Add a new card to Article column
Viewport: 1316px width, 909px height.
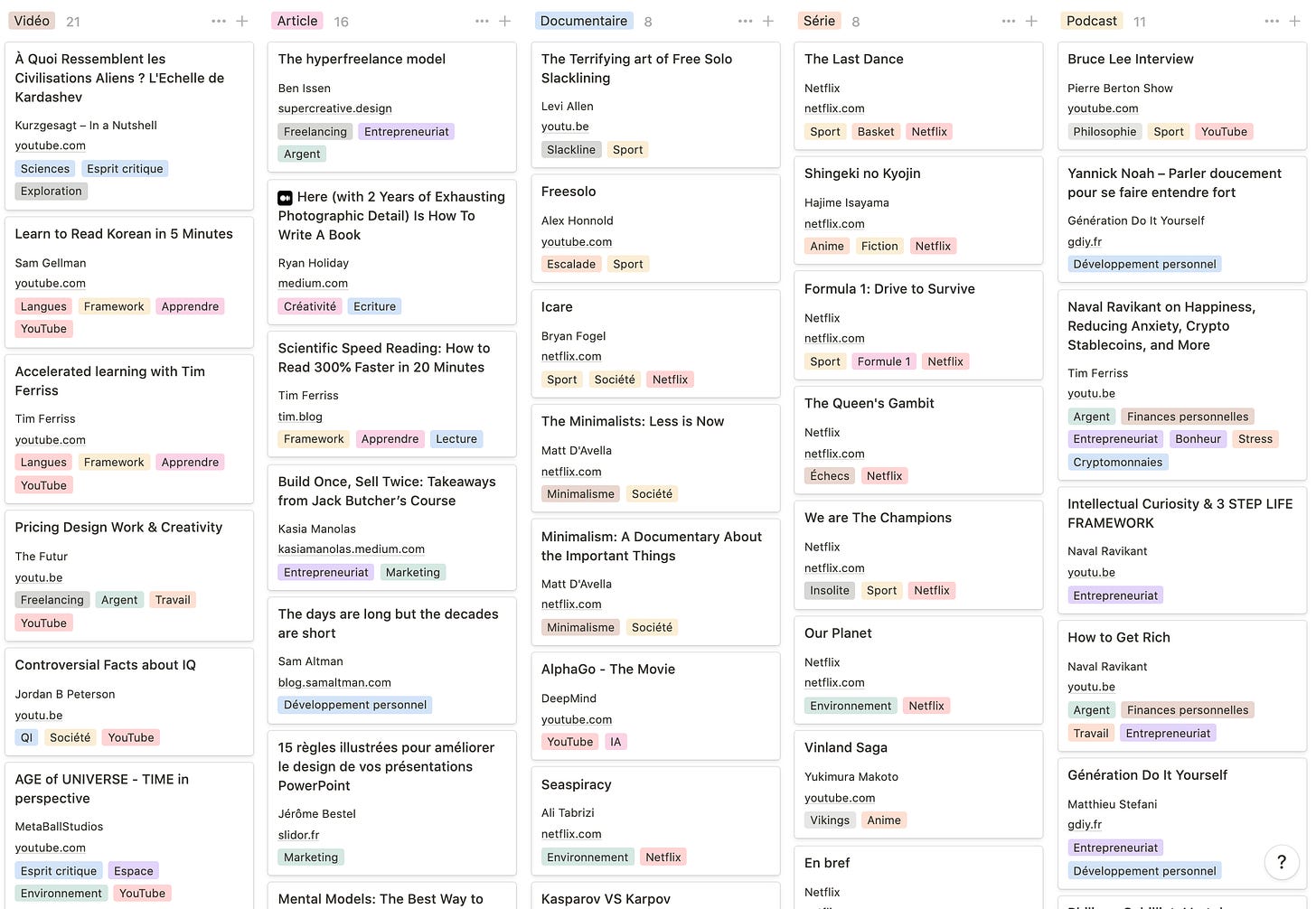click(505, 21)
